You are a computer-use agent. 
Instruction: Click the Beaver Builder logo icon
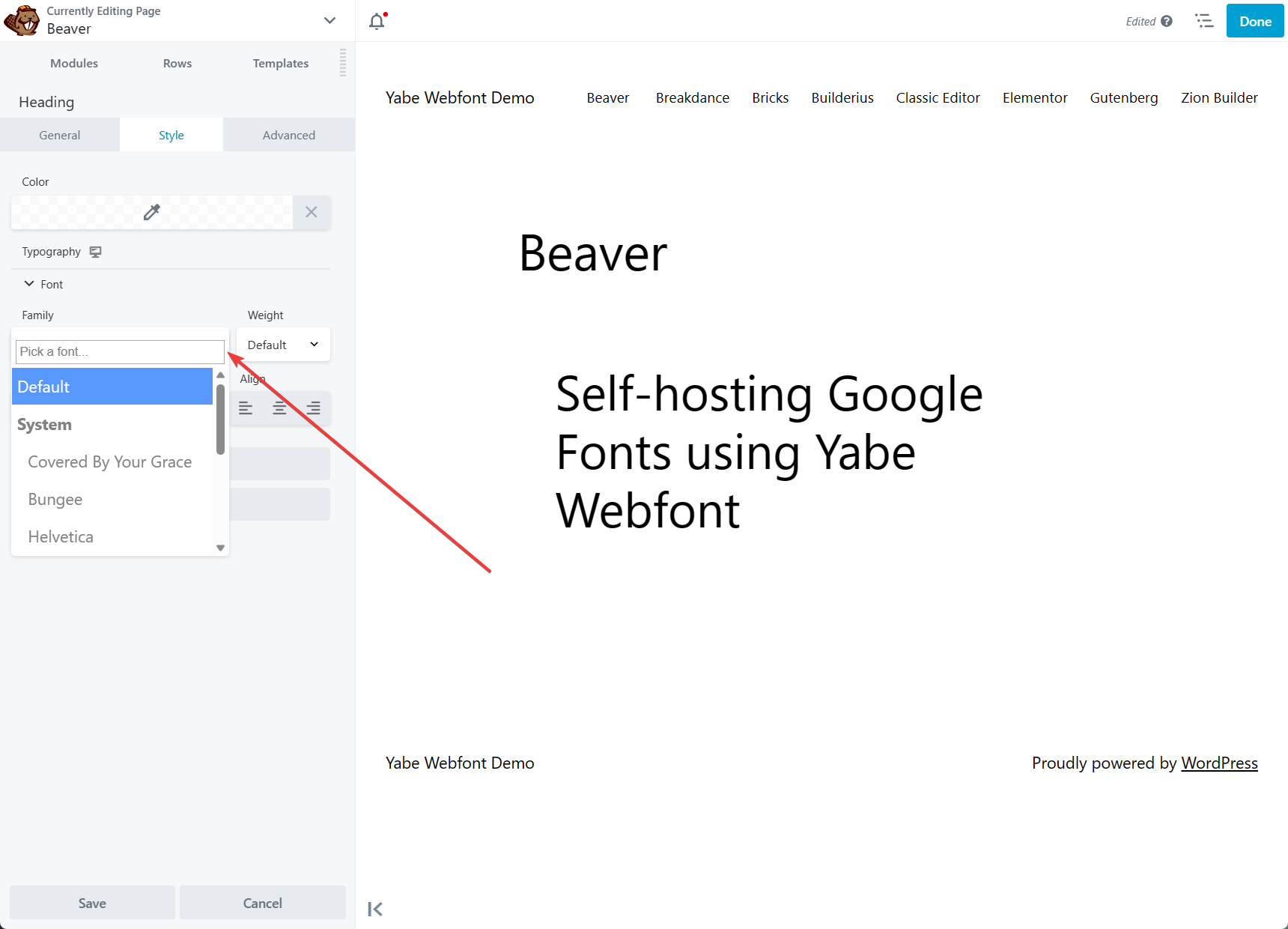coord(22,21)
